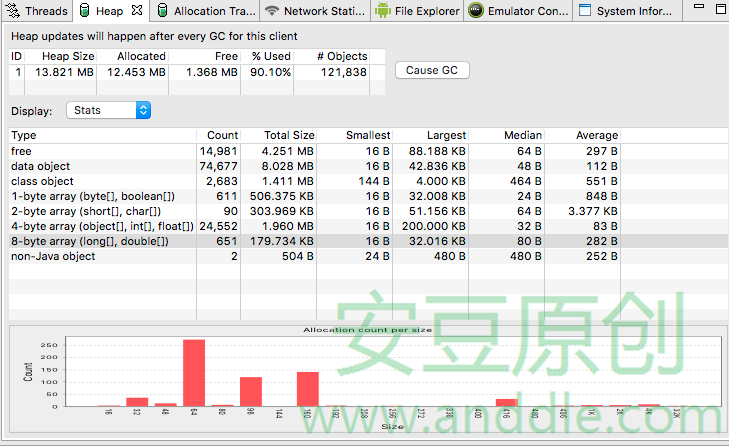Select the 4-byte array row
The width and height of the screenshot is (729, 446).
point(368,226)
